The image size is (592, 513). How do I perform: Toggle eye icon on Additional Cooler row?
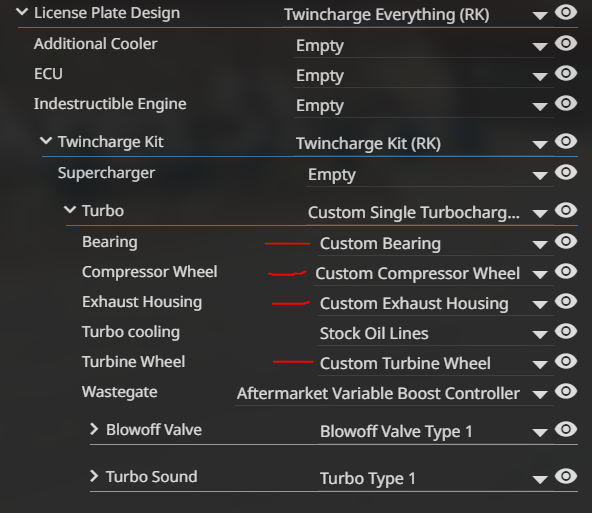coord(566,43)
